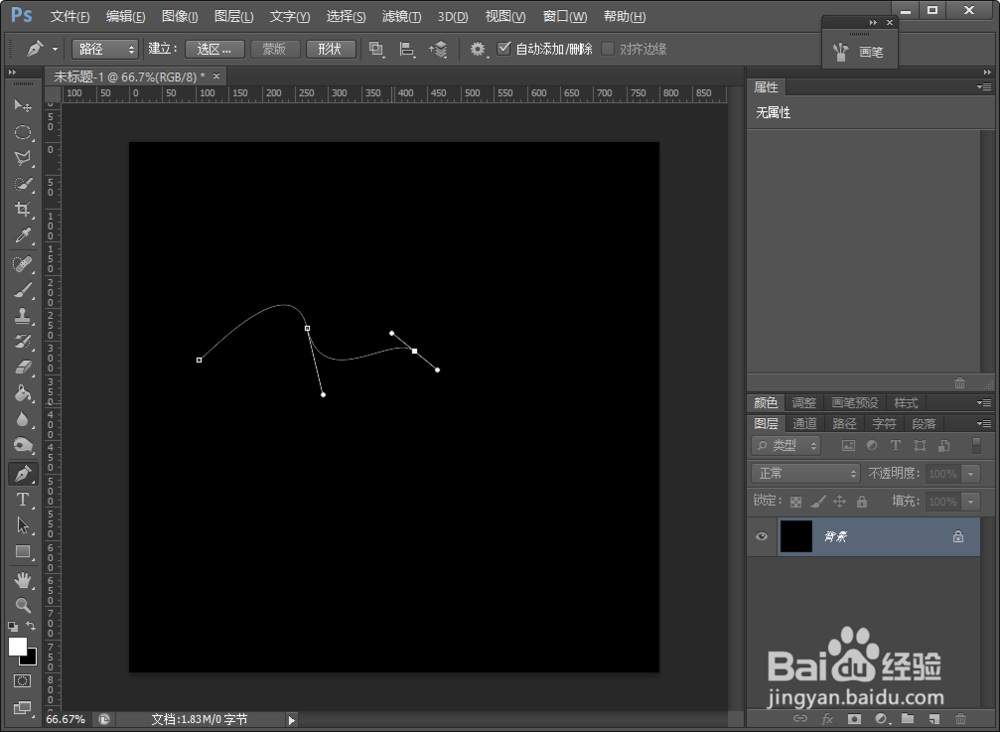Select the Quick Selection tool
Image resolution: width=1000 pixels, height=732 pixels.
23,184
